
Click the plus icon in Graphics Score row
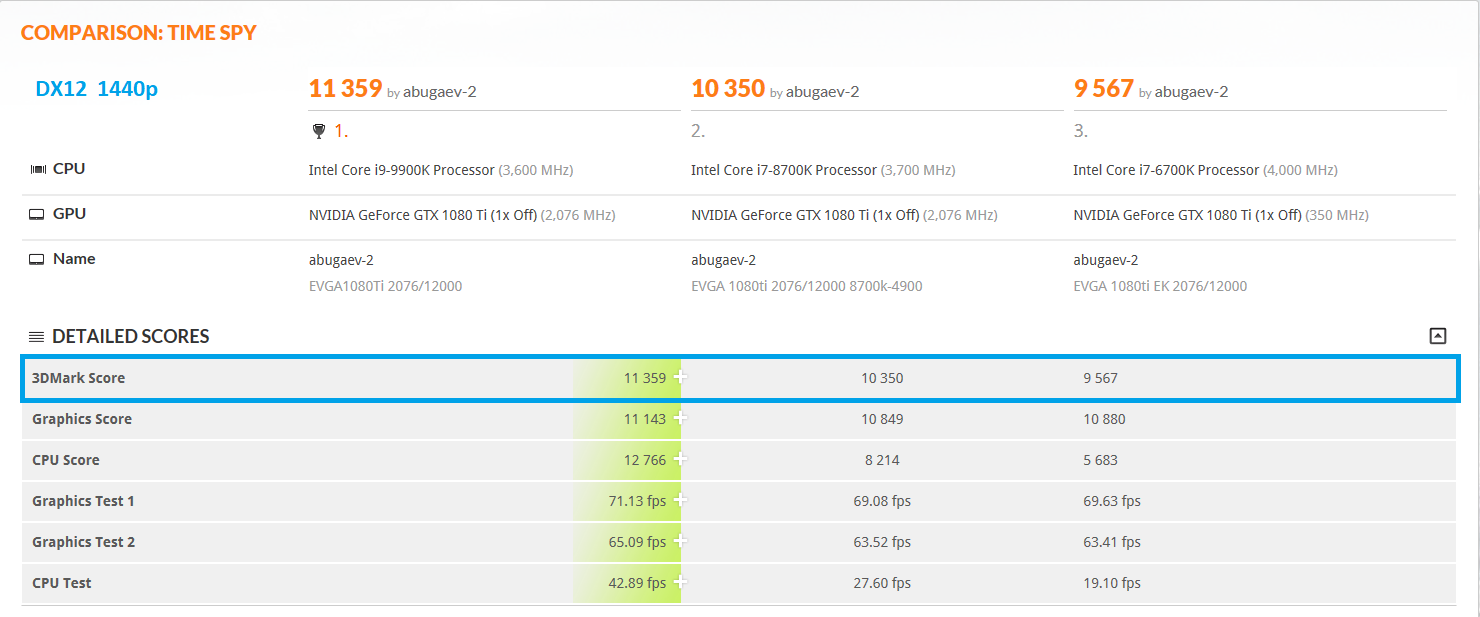(680, 418)
